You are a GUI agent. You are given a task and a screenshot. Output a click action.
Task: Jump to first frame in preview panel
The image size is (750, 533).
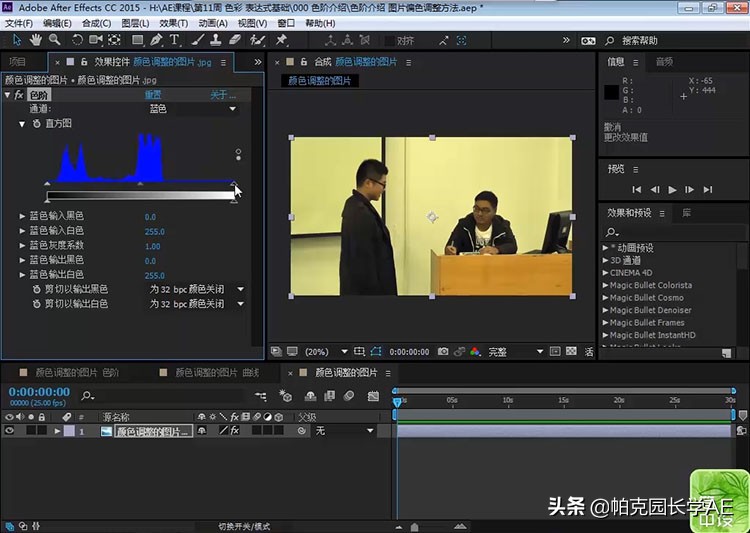[637, 189]
